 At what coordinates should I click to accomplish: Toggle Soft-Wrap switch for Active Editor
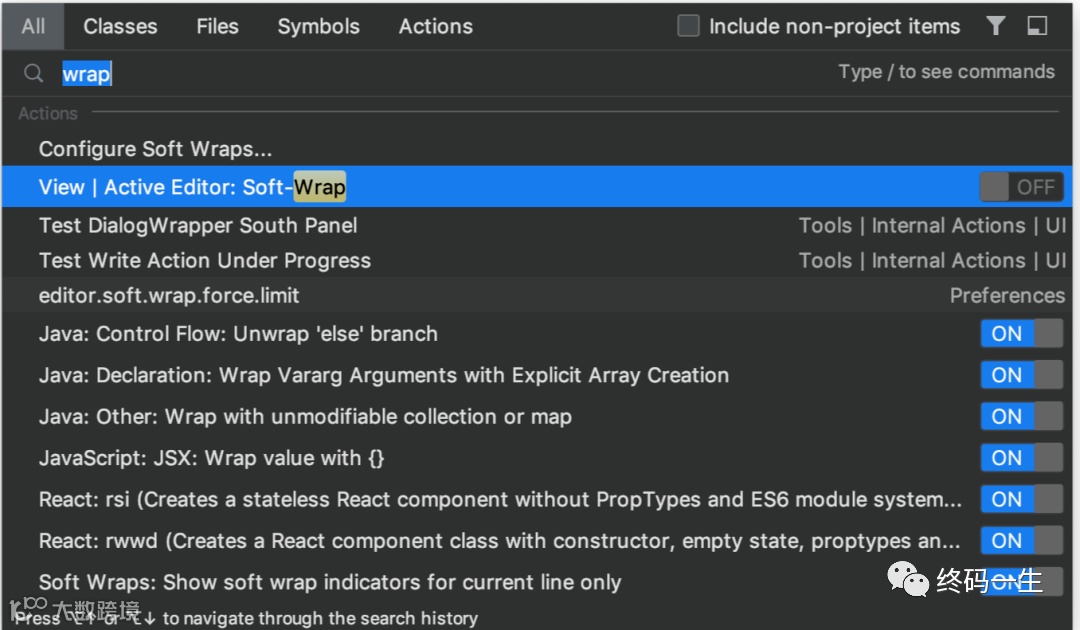[1020, 187]
